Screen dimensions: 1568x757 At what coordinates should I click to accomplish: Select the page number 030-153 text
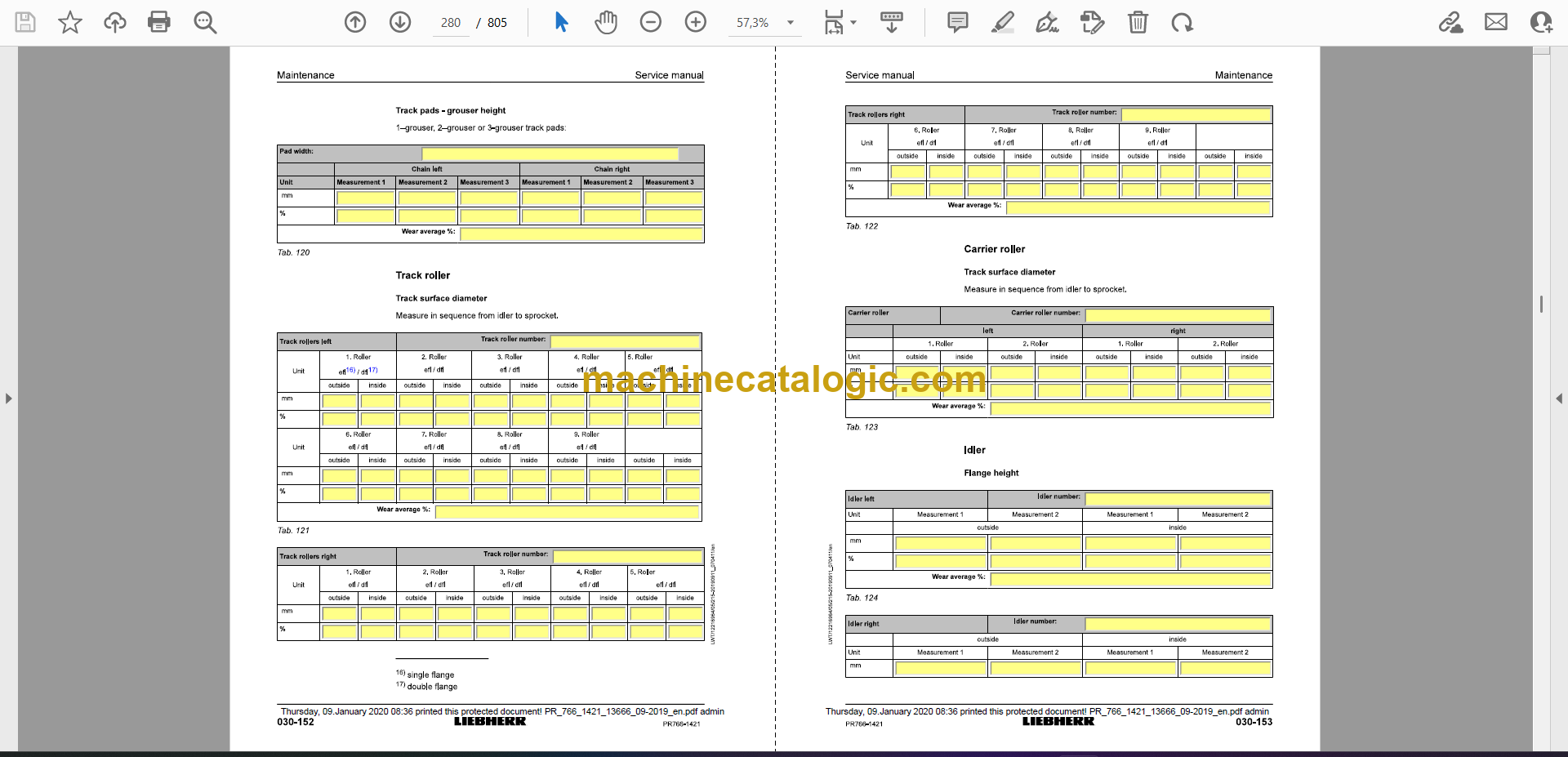[1254, 722]
